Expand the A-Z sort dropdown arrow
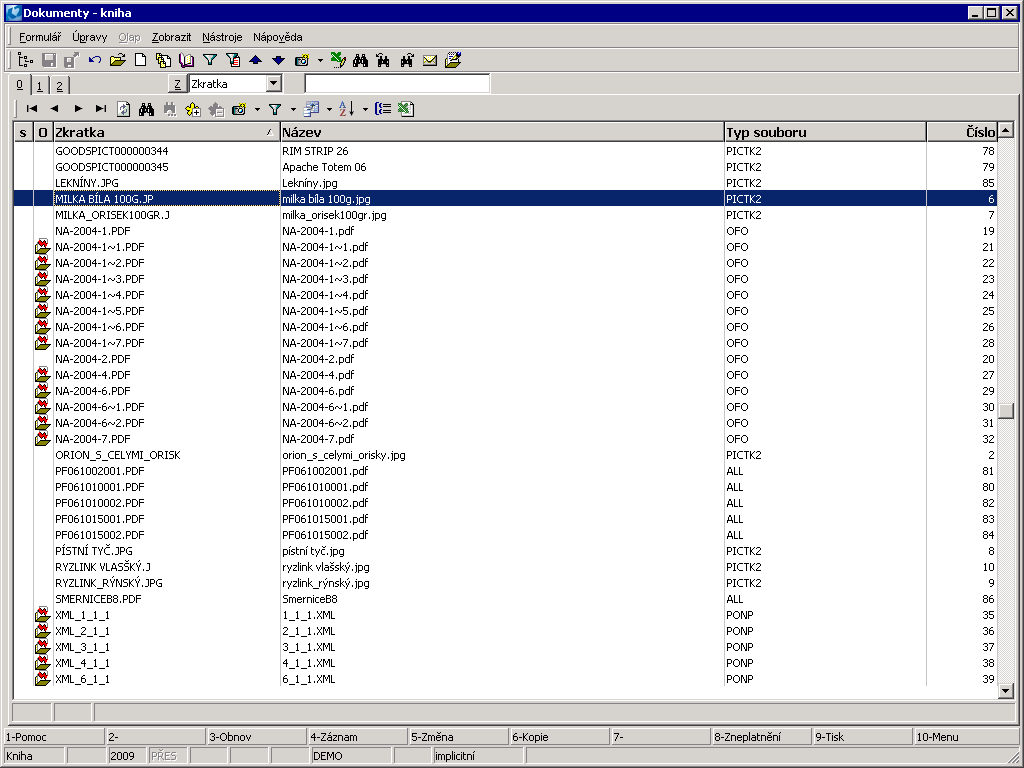1024x768 pixels. 365,109
